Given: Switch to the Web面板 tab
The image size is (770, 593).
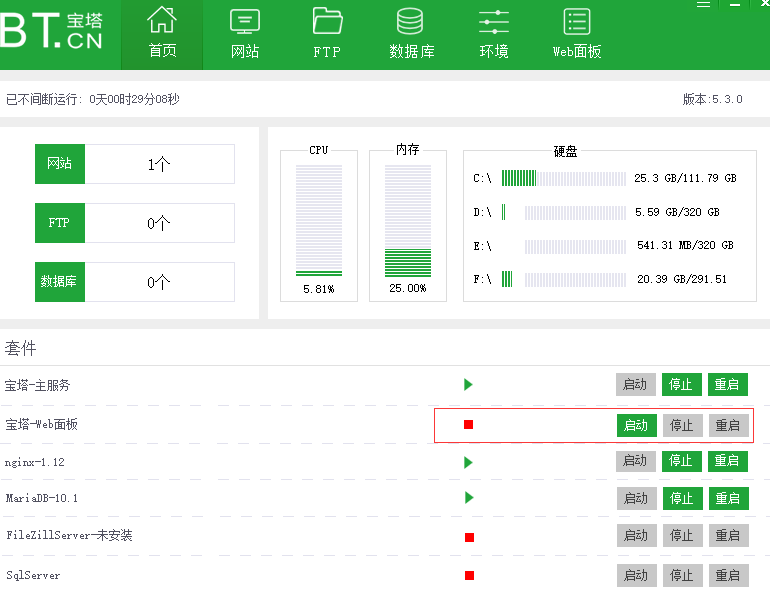Looking at the screenshot, I should click(577, 34).
